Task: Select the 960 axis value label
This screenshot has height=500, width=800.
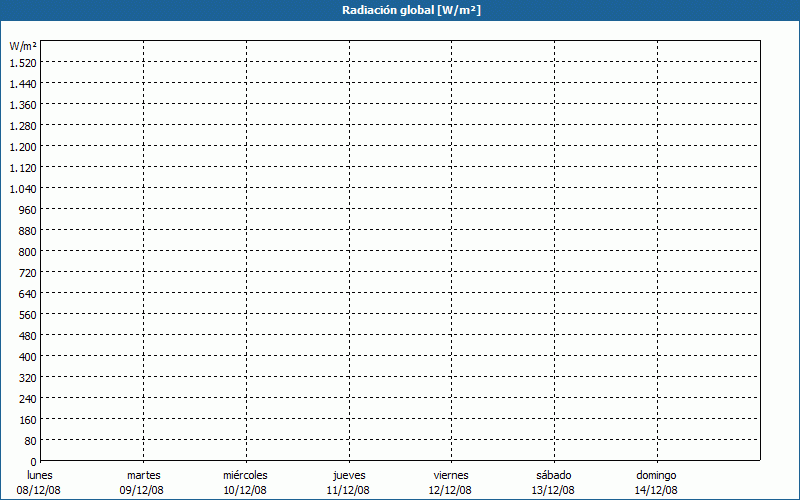Action: [26, 210]
